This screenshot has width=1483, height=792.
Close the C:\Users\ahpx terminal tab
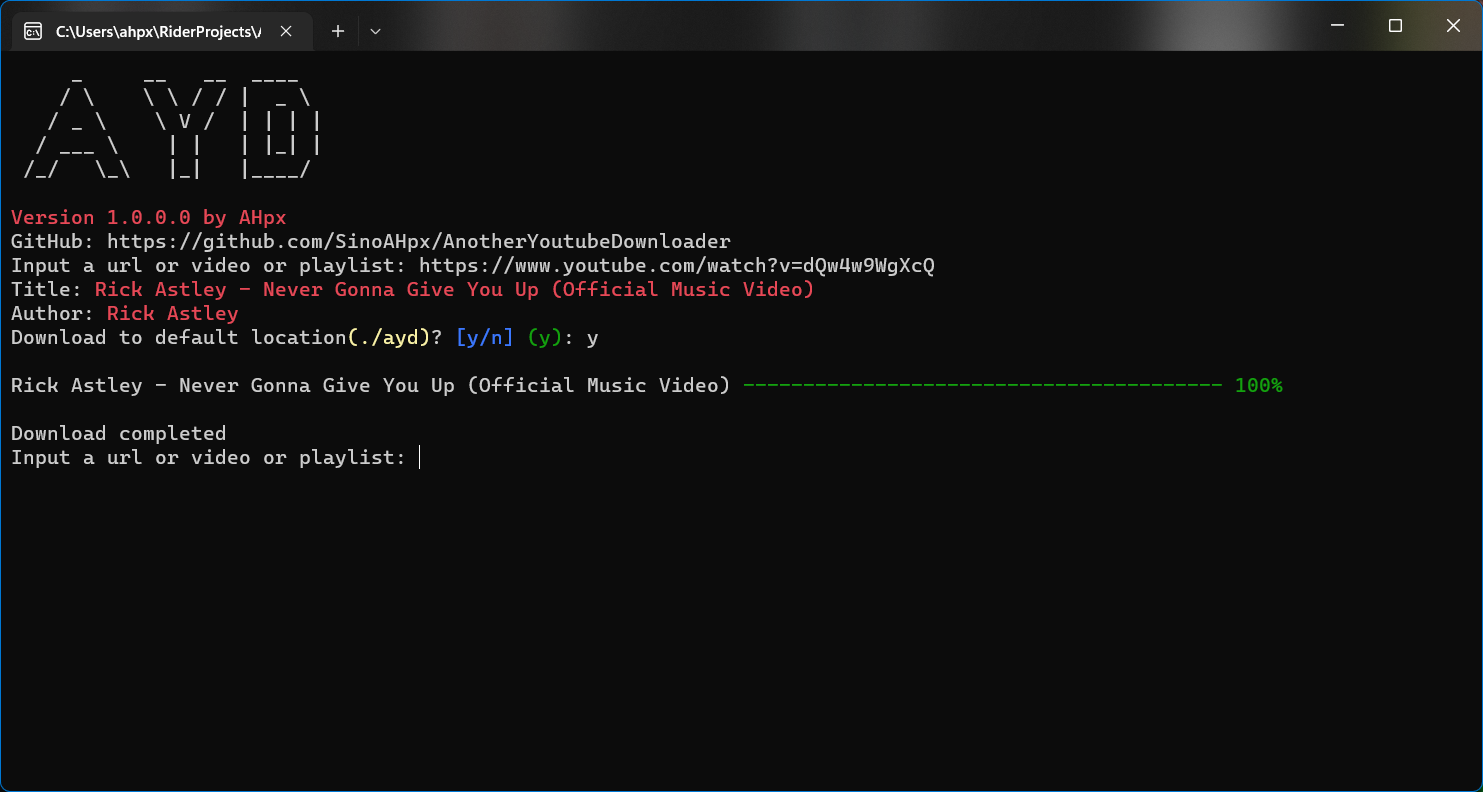tap(286, 31)
